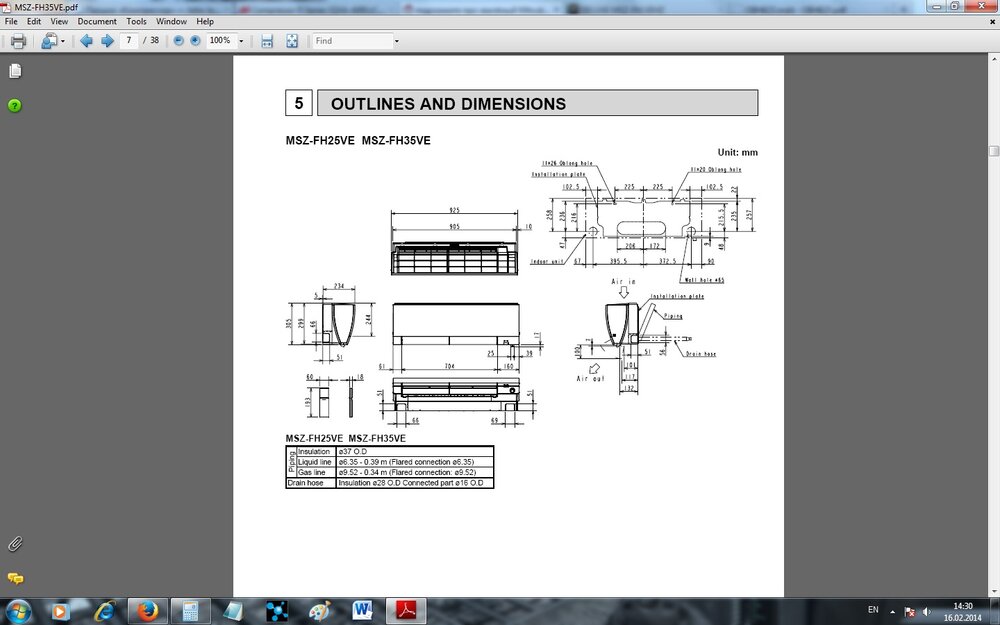Open the Tools menu
1000x625 pixels.
[136, 21]
